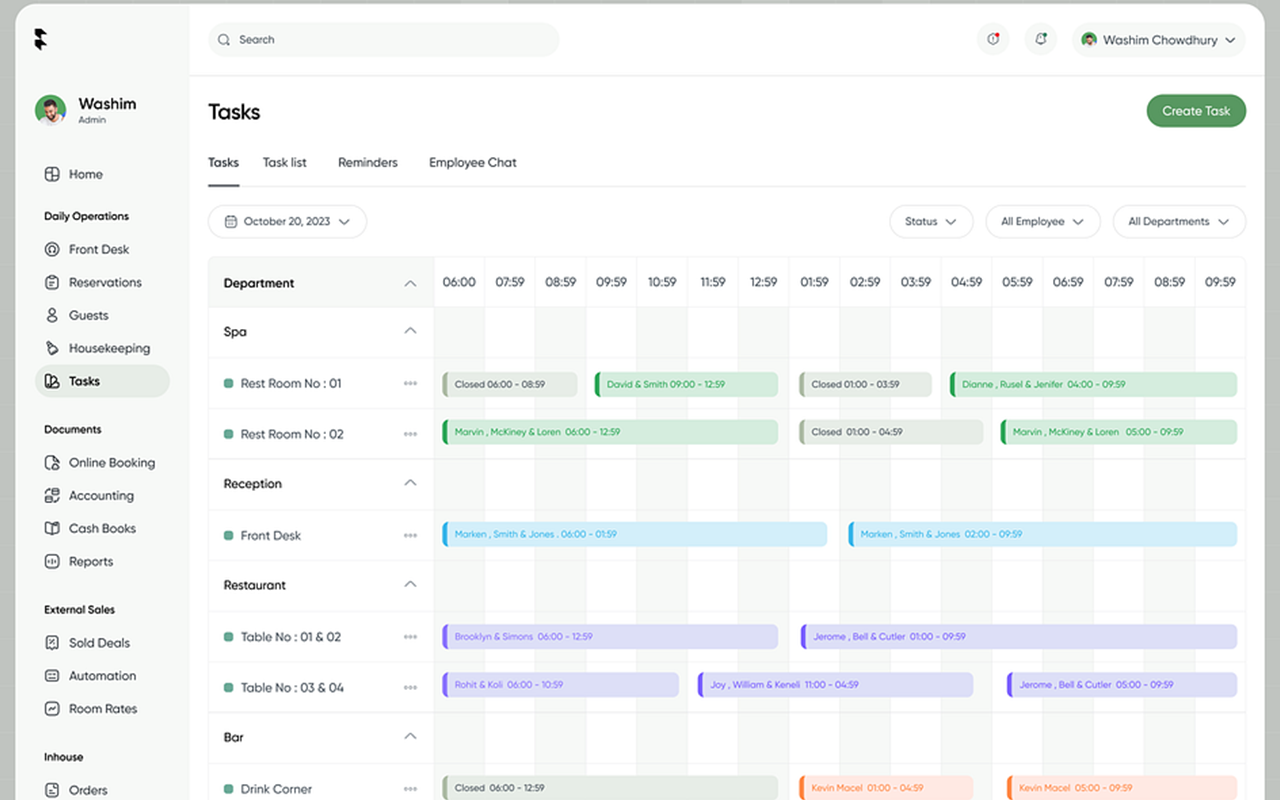Switch to the Task list tab
This screenshot has width=1280, height=800.
tap(284, 162)
